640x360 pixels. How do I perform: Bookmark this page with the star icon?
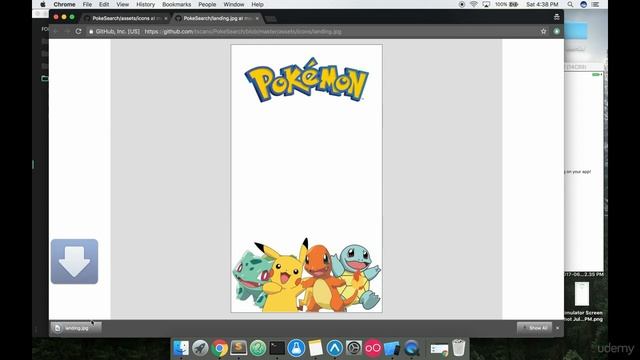pyautogui.click(x=543, y=31)
